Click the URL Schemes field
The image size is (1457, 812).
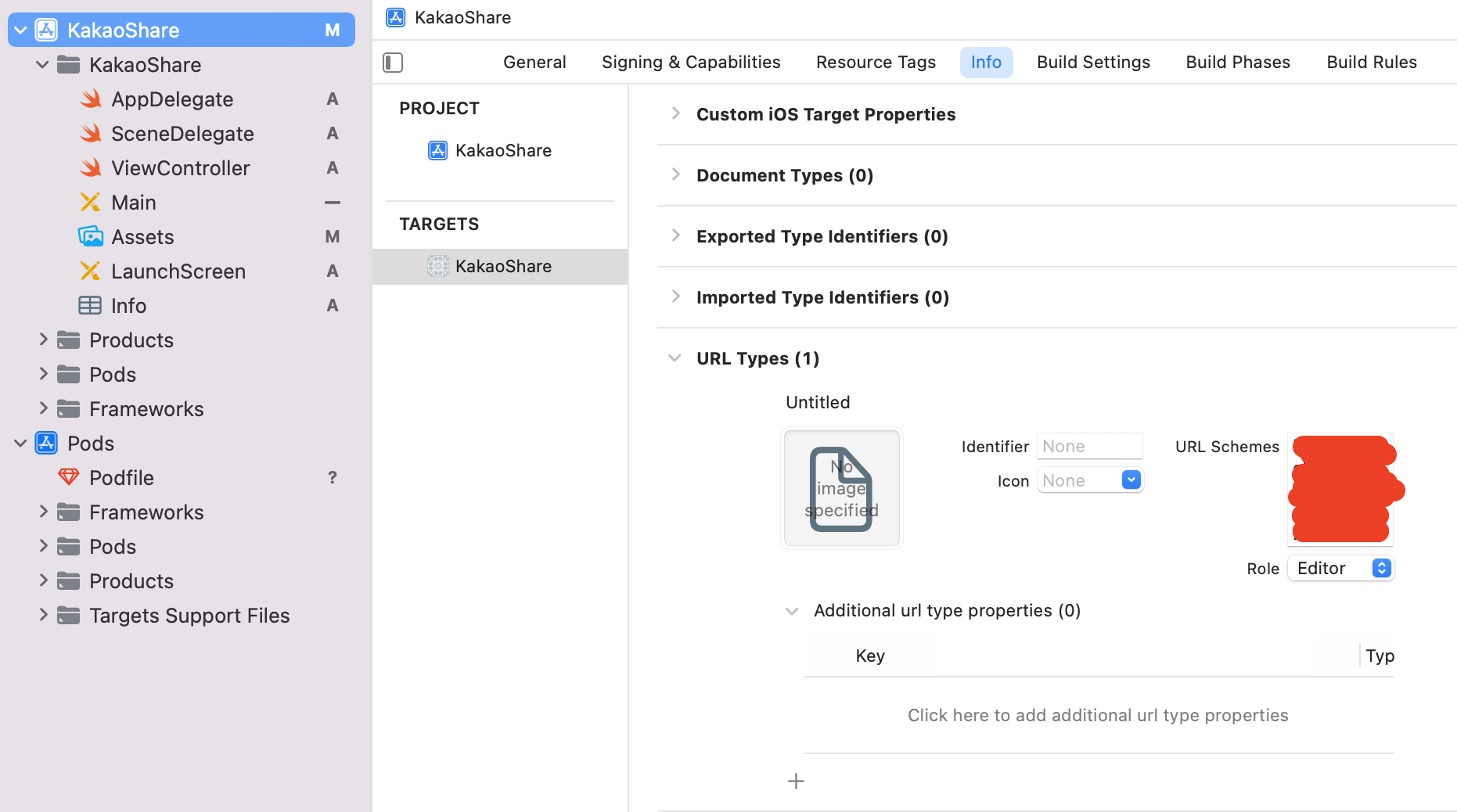pyautogui.click(x=1341, y=490)
